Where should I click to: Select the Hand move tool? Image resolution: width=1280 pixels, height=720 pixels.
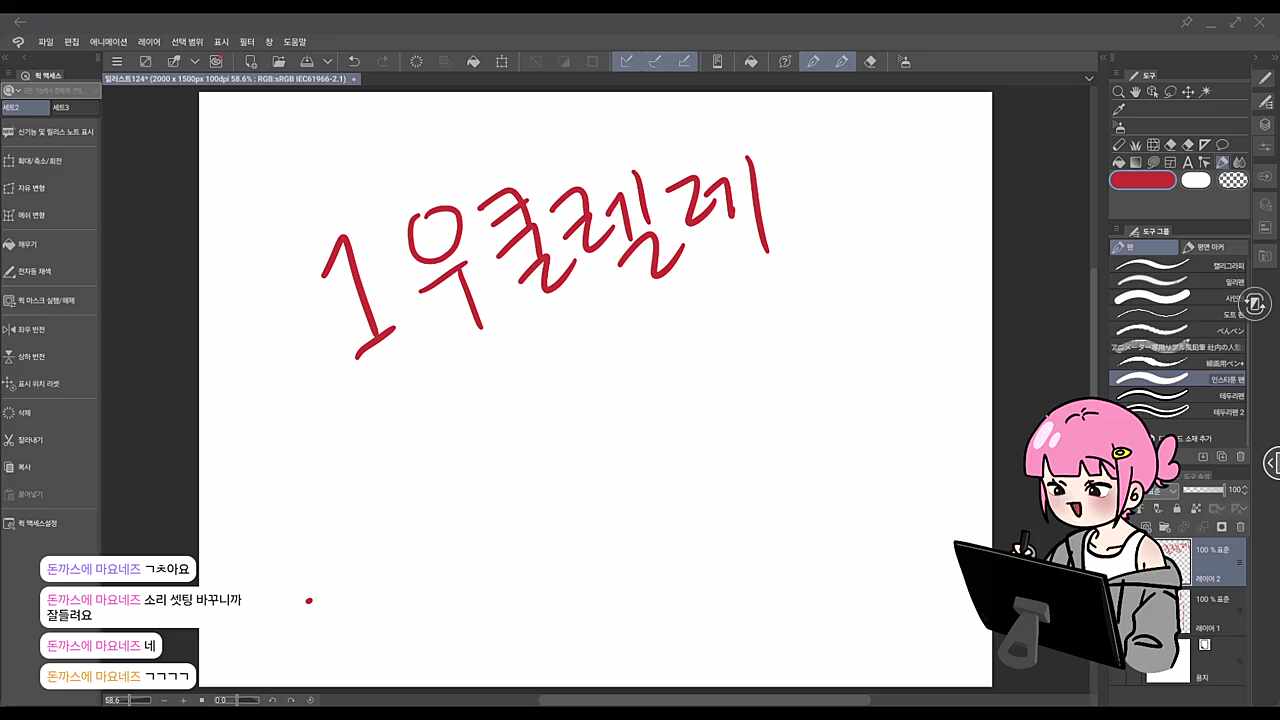tap(1136, 92)
